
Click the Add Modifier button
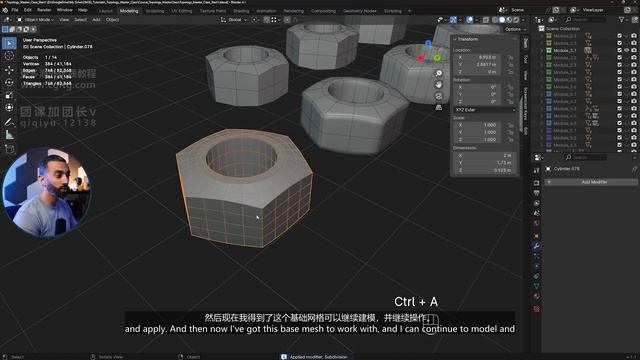pos(591,182)
